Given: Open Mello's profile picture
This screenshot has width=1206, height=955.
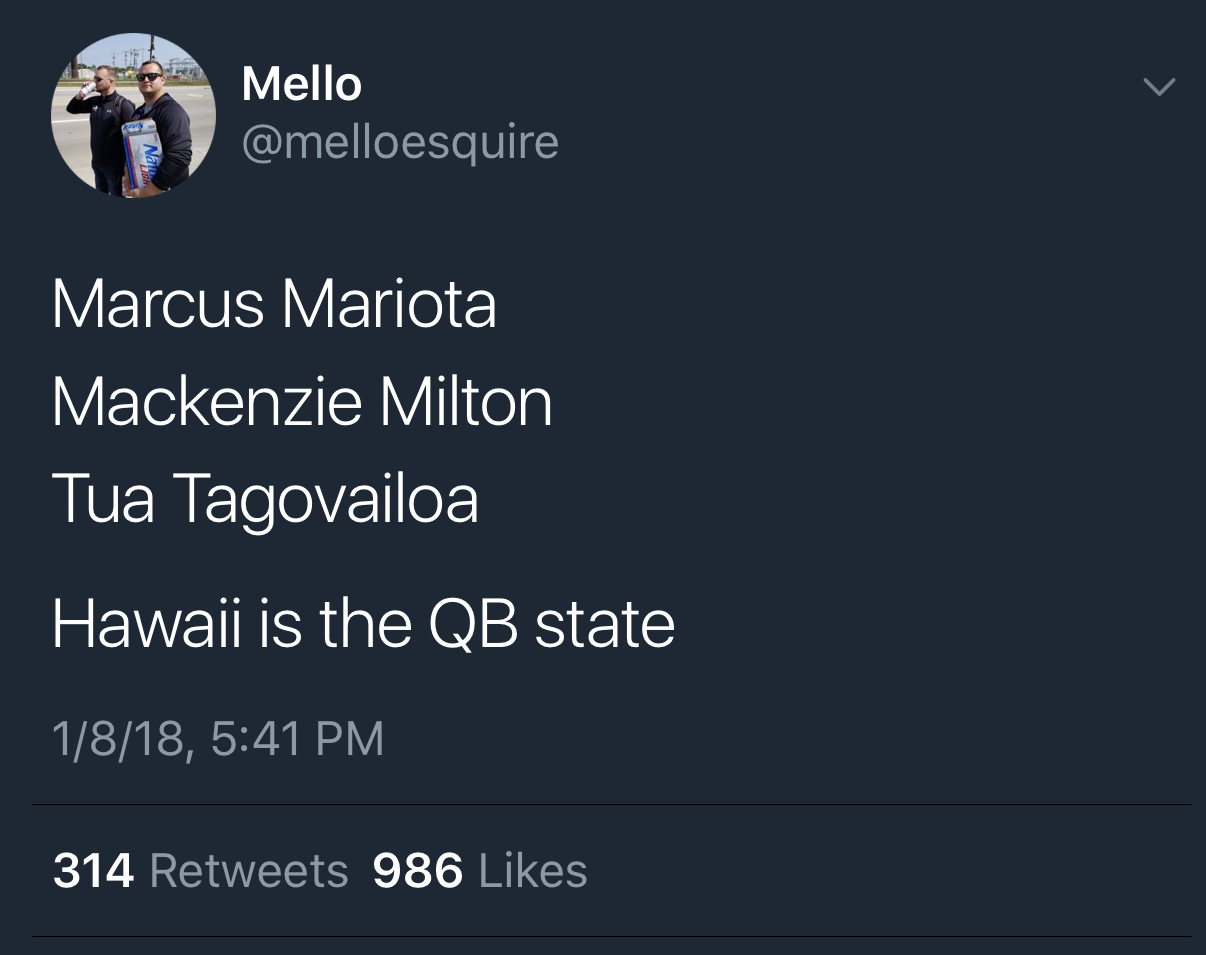Looking at the screenshot, I should tap(134, 115).
